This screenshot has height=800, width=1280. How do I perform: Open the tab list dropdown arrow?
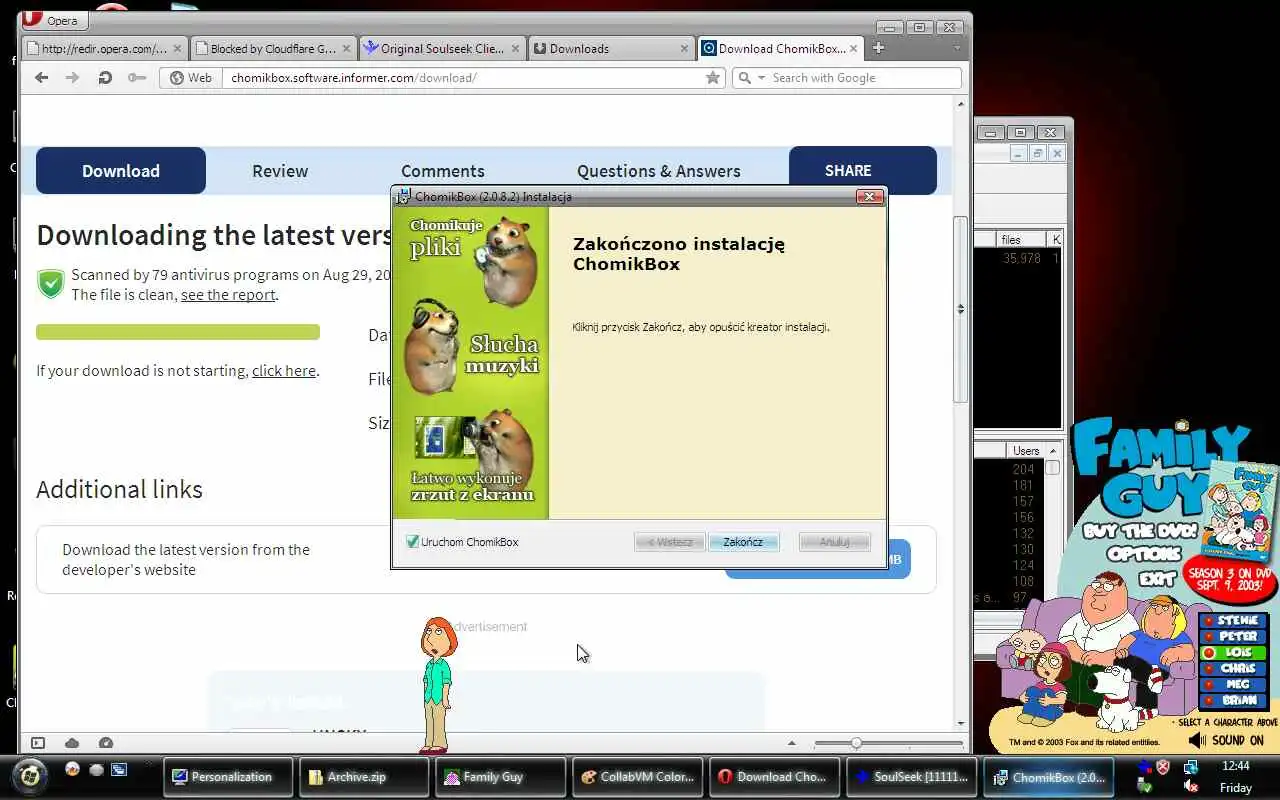click(x=957, y=47)
